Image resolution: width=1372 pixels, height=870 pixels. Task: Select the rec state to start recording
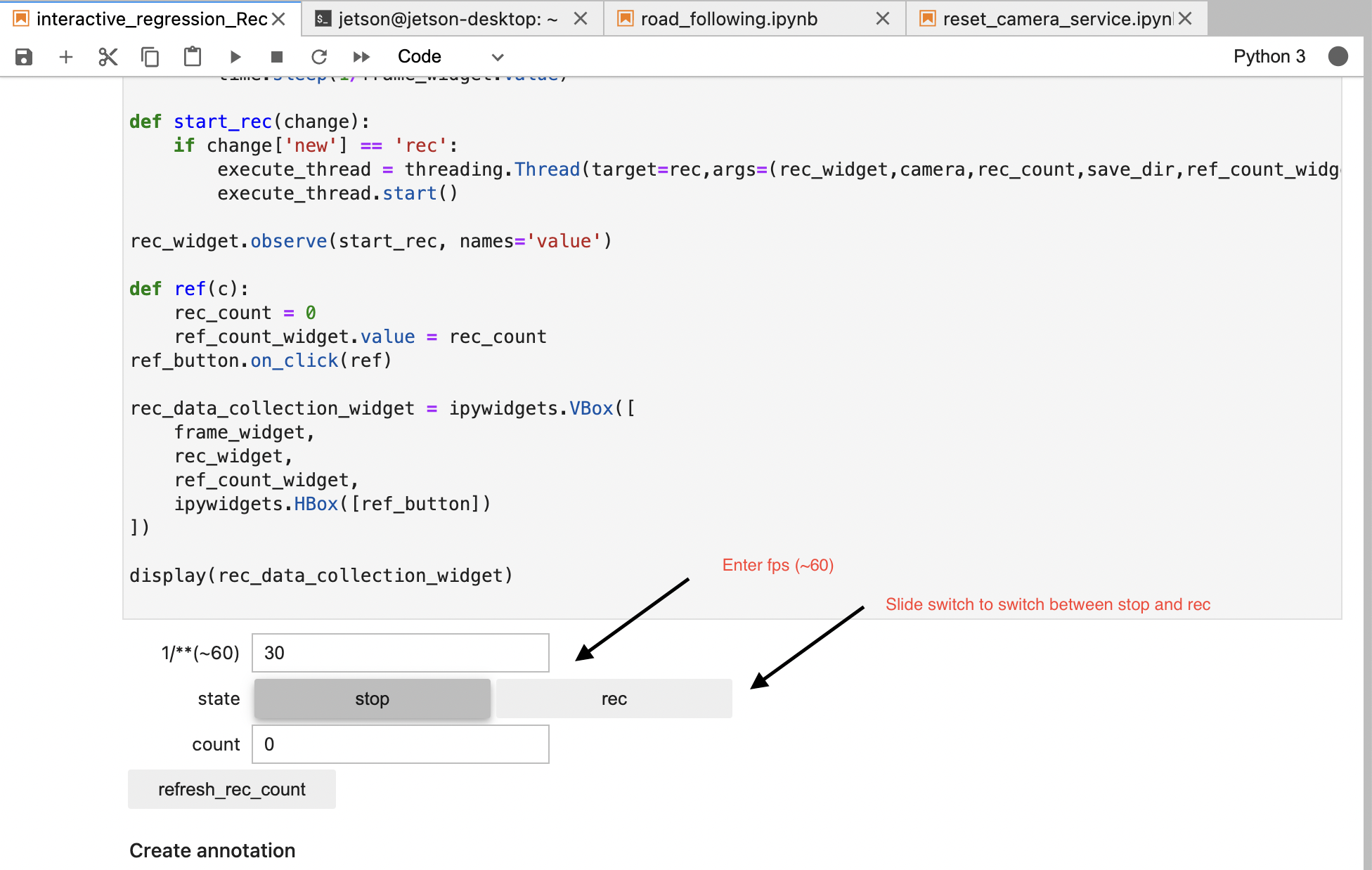click(613, 698)
